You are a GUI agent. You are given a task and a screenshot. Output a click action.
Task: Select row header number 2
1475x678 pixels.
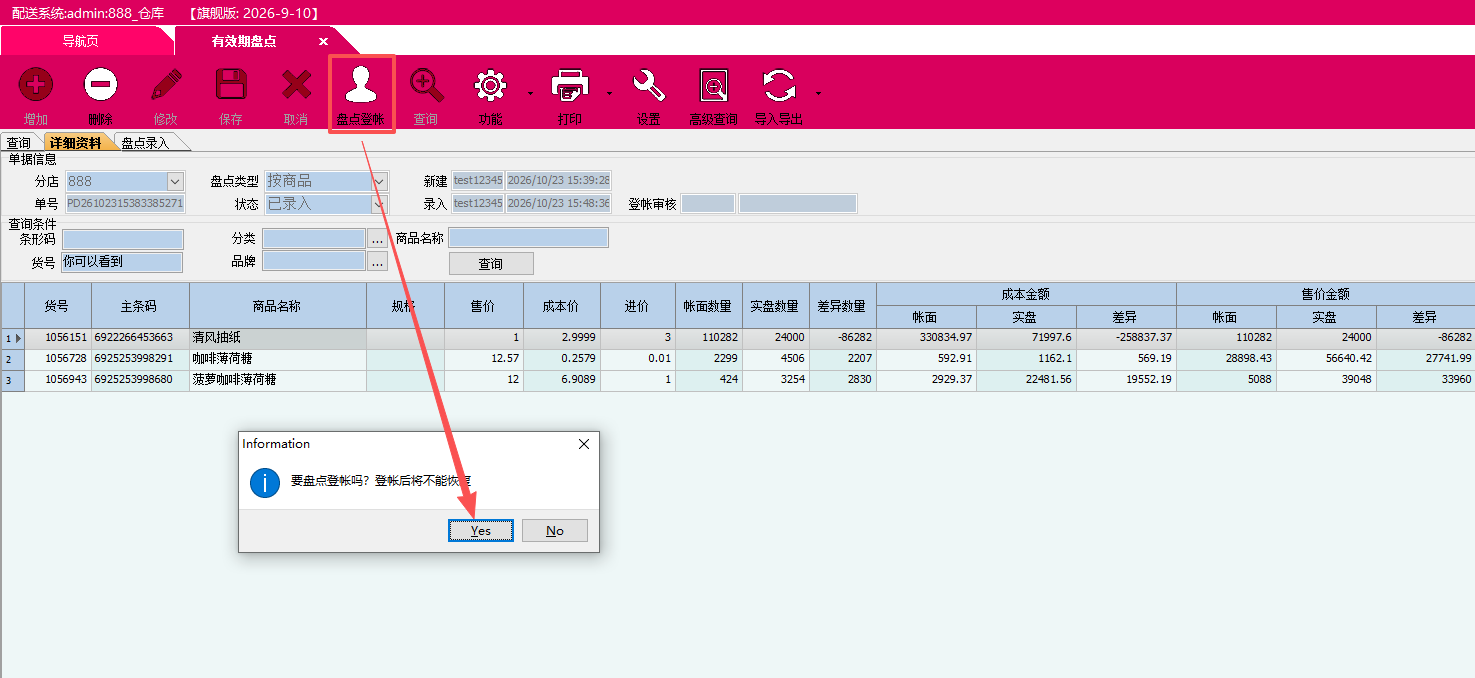pos(12,359)
